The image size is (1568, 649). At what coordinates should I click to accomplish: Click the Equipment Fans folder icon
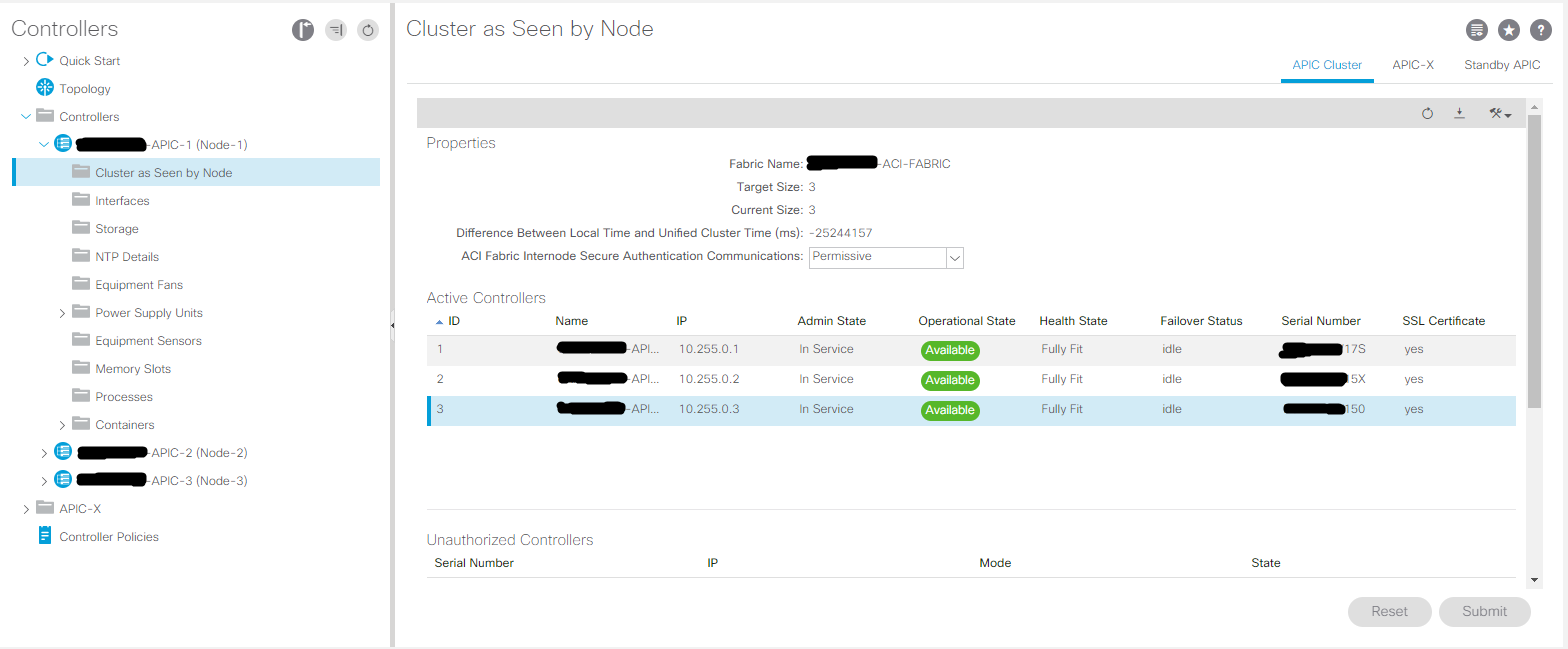pyautogui.click(x=81, y=284)
